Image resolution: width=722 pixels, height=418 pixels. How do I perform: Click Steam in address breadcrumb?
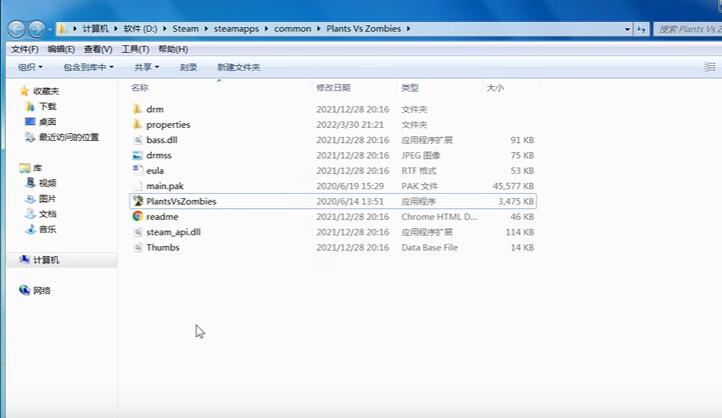[186, 29]
